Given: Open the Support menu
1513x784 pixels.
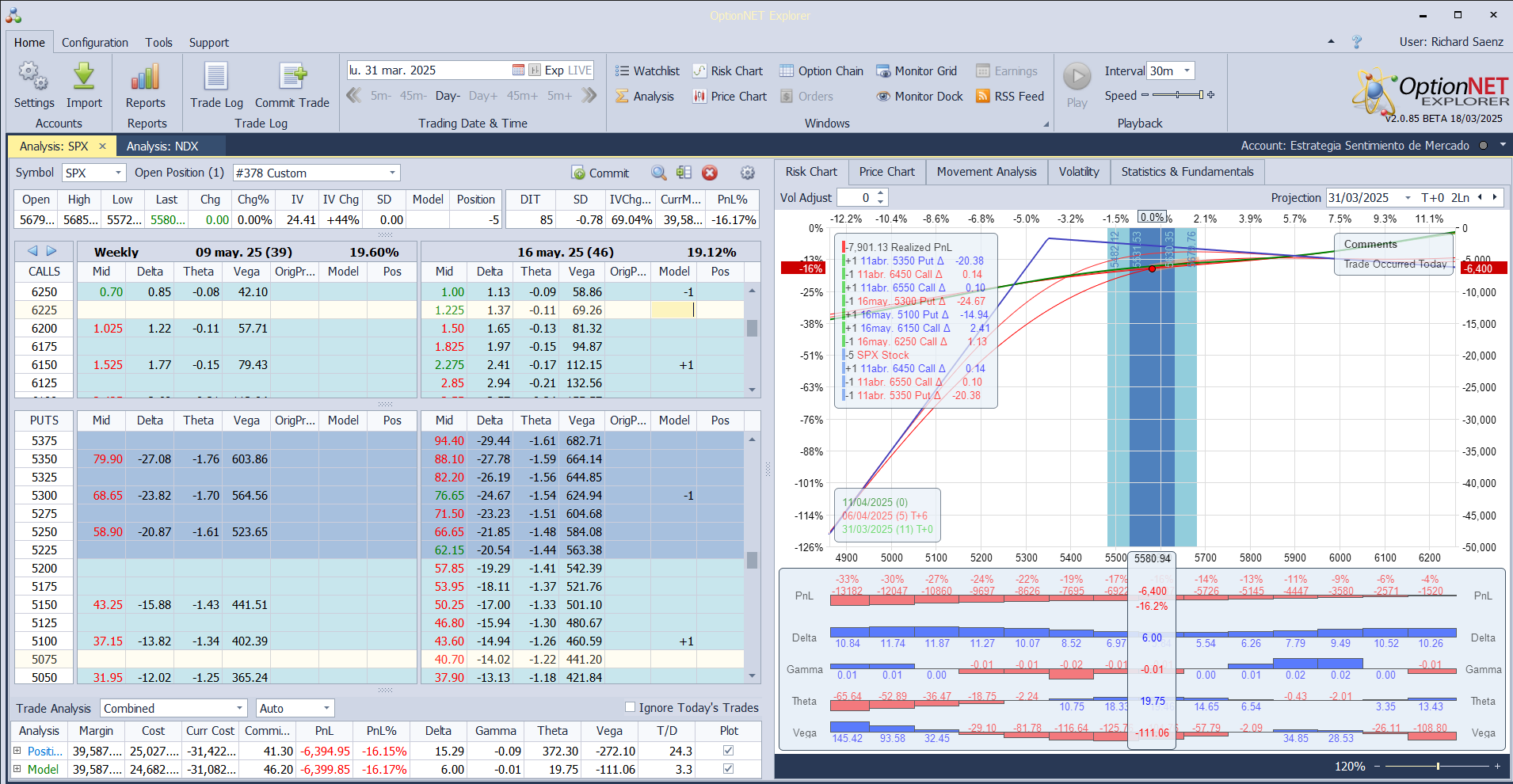Looking at the screenshot, I should pos(209,43).
